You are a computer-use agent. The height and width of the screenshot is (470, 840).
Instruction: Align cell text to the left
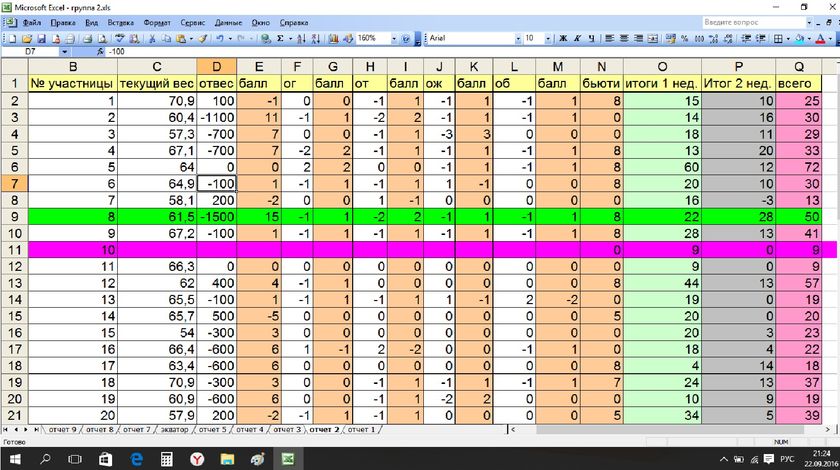point(610,39)
